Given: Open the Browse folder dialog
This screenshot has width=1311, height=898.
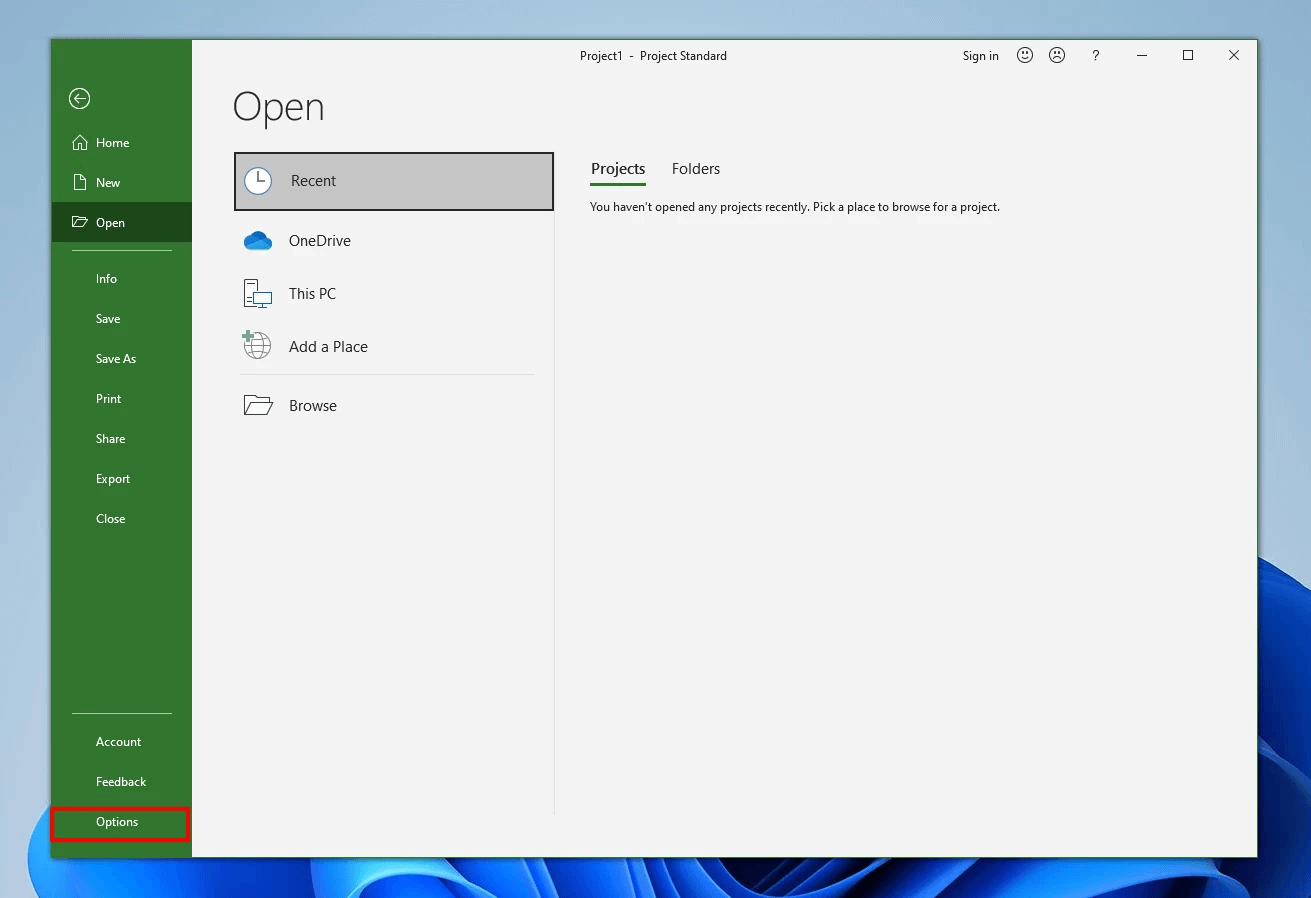Looking at the screenshot, I should point(312,405).
